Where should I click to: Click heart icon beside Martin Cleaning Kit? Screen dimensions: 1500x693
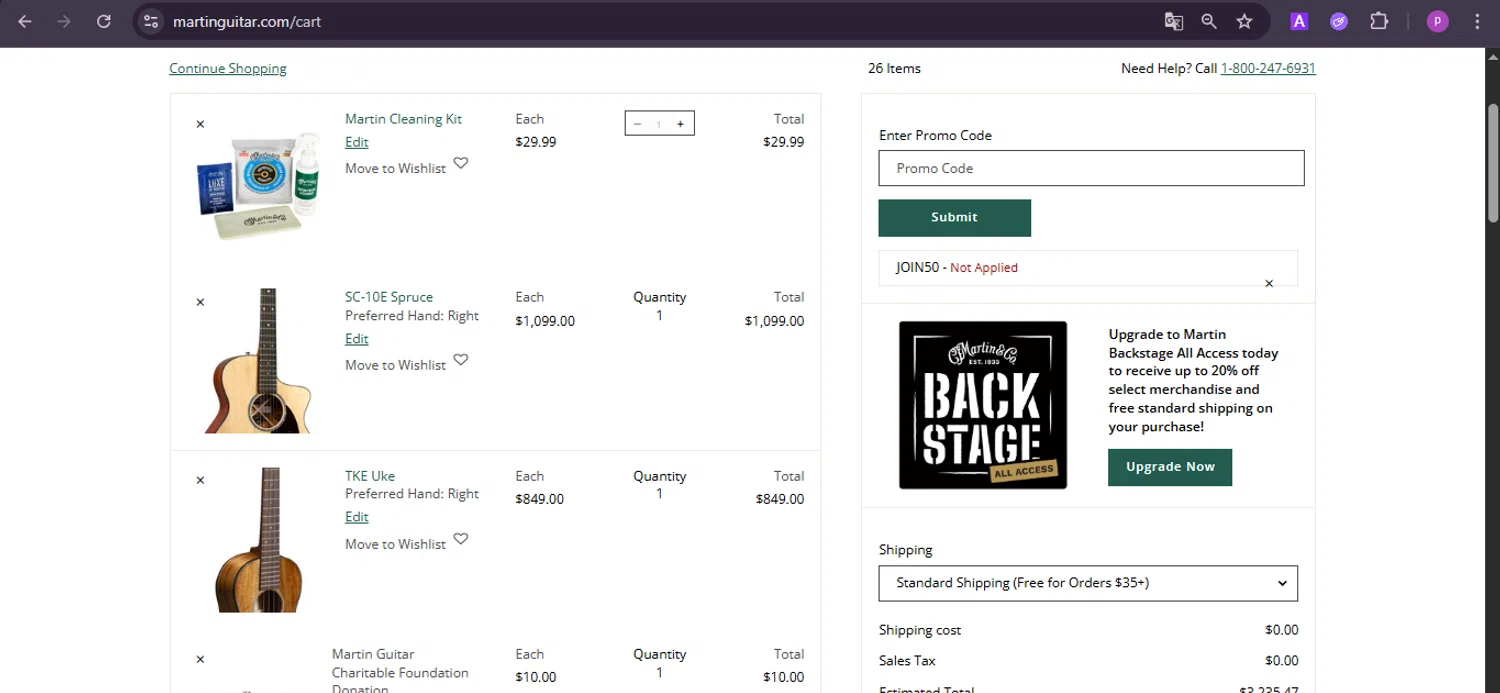pyautogui.click(x=461, y=163)
